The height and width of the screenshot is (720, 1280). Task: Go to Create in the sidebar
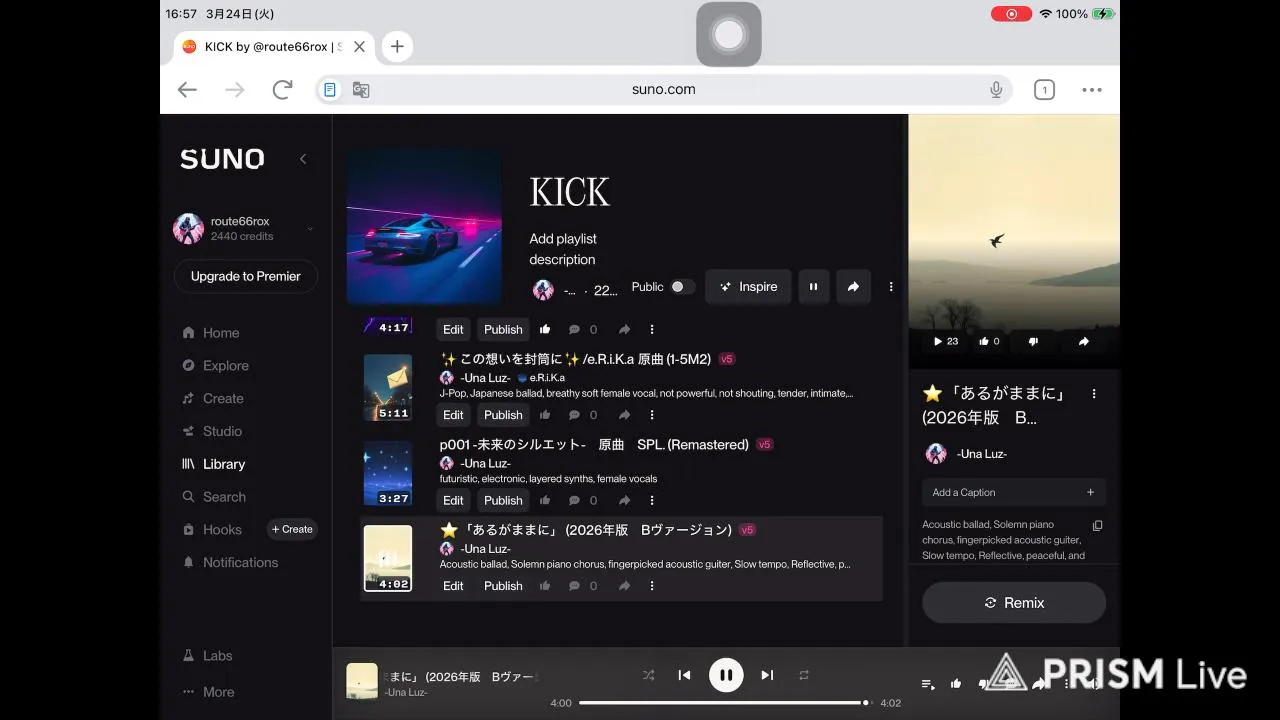[213, 398]
